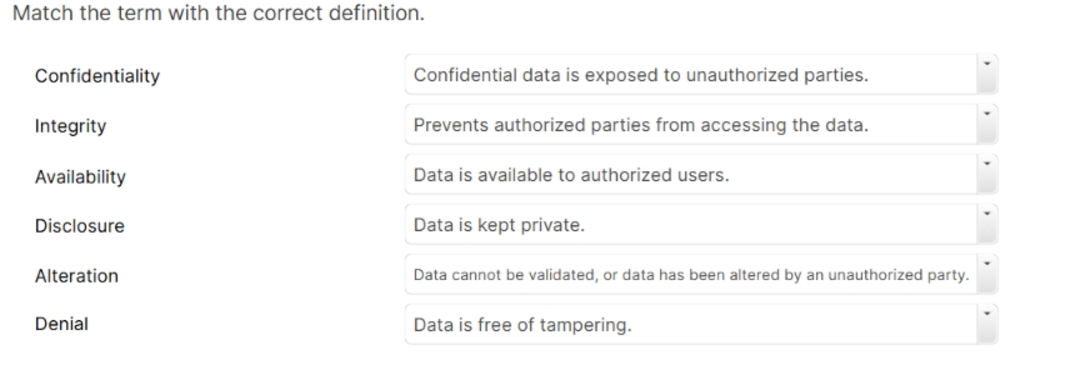Select the 'Data cannot be validated' combo box

pyautogui.click(x=701, y=274)
